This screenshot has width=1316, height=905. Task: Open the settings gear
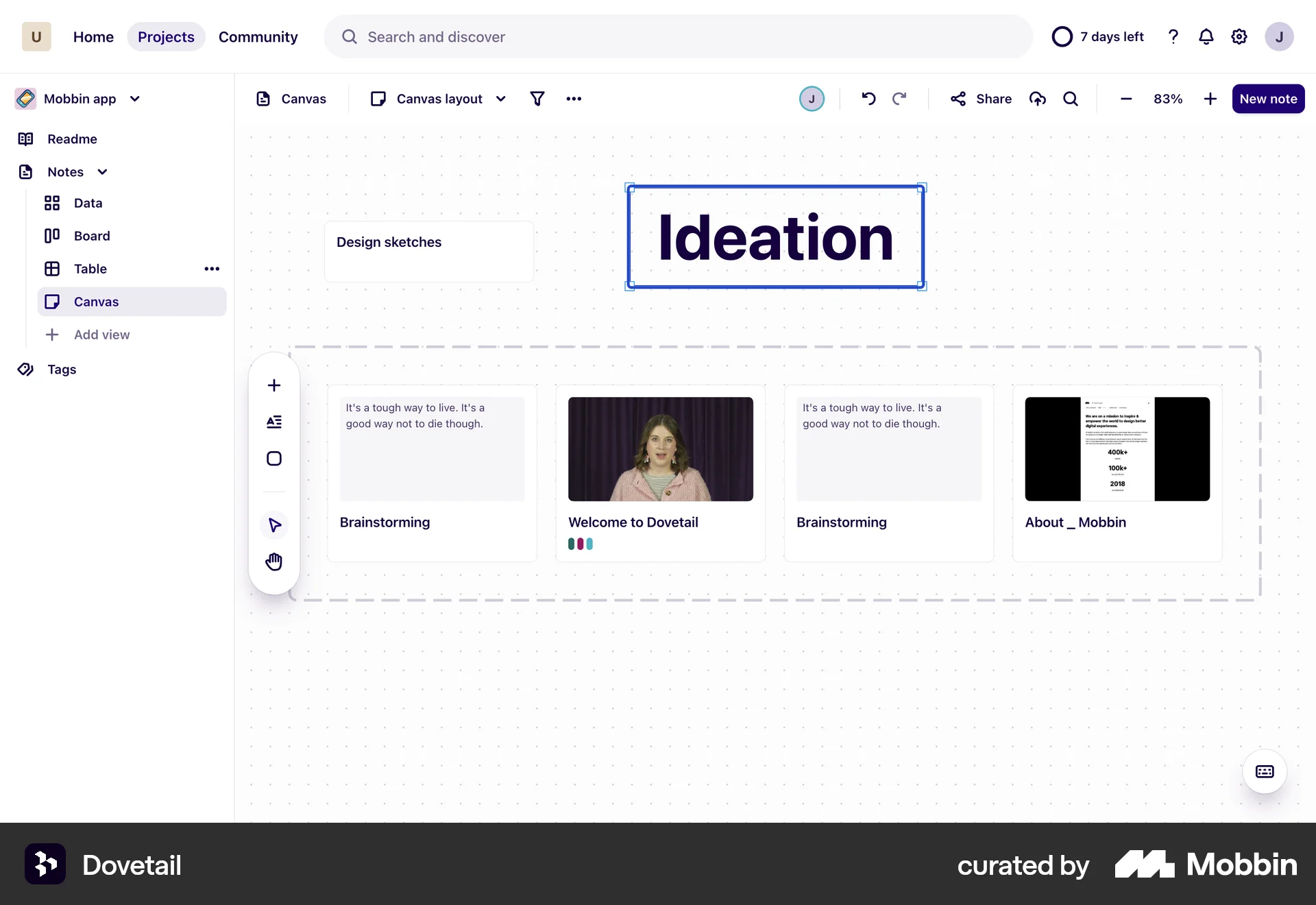click(1239, 36)
